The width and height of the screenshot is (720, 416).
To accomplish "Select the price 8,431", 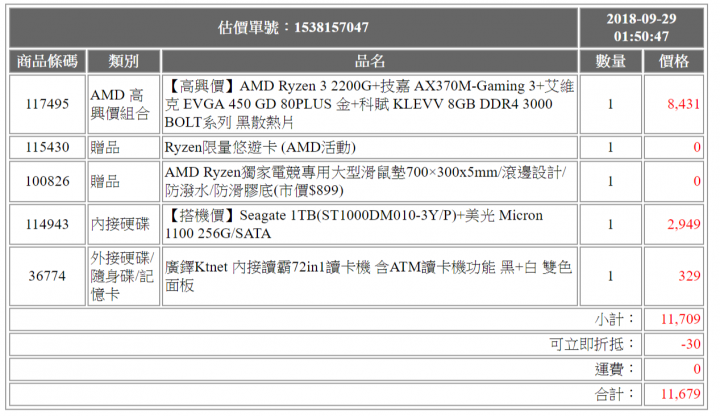I will [x=683, y=104].
